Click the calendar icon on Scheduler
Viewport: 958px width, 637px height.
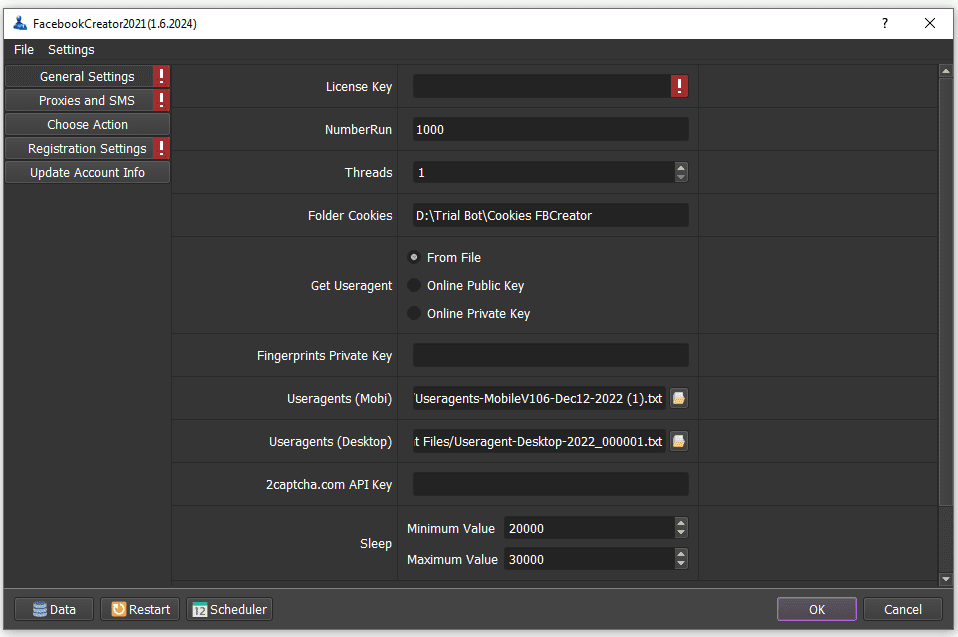coord(200,610)
